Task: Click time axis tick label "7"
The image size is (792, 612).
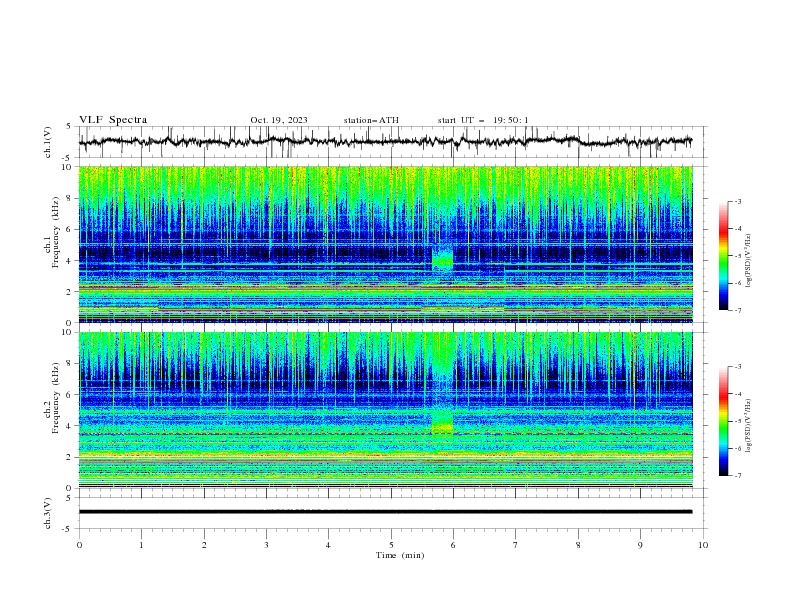Action: pos(516,545)
